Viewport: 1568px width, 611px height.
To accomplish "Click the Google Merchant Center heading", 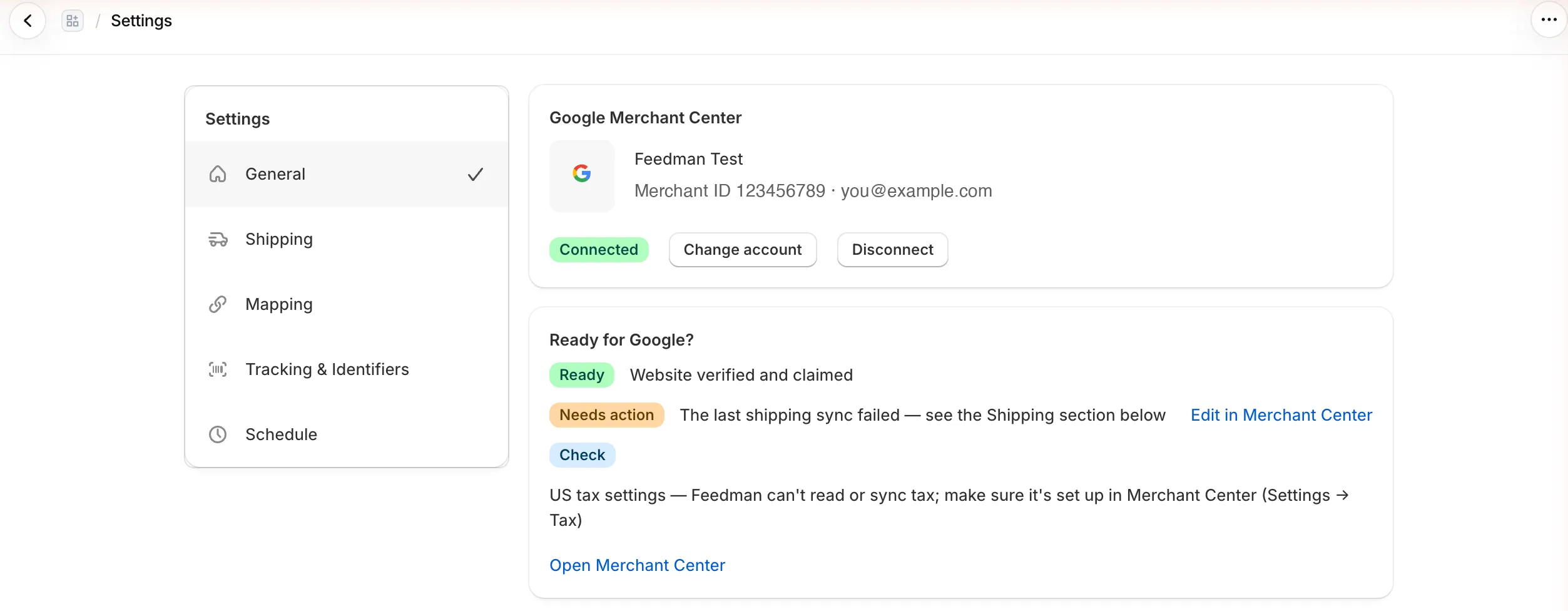I will pos(645,118).
